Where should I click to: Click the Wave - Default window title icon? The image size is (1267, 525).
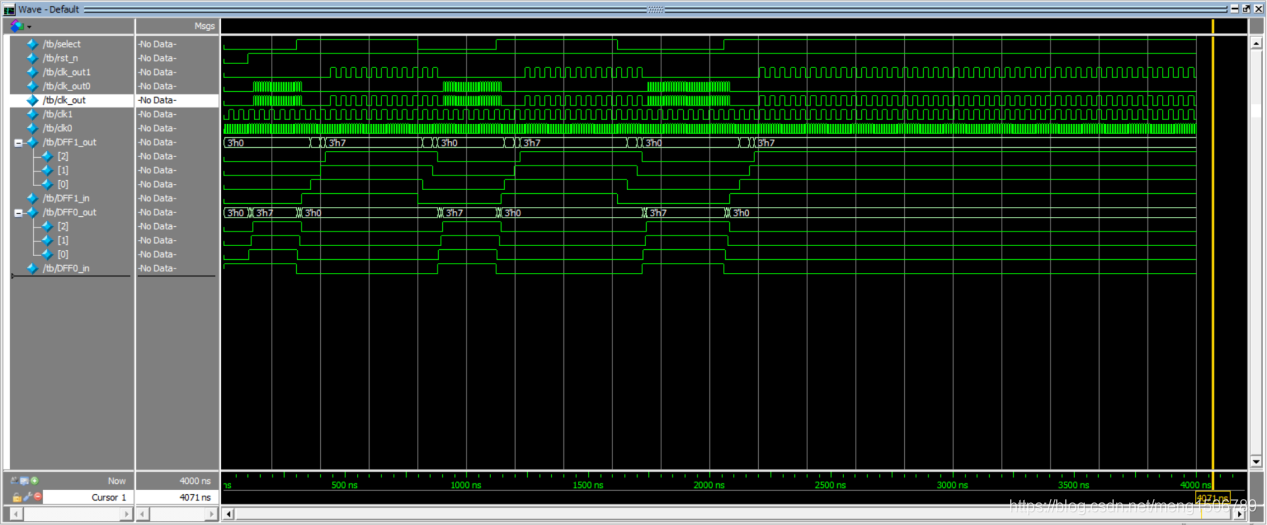coord(9,8)
